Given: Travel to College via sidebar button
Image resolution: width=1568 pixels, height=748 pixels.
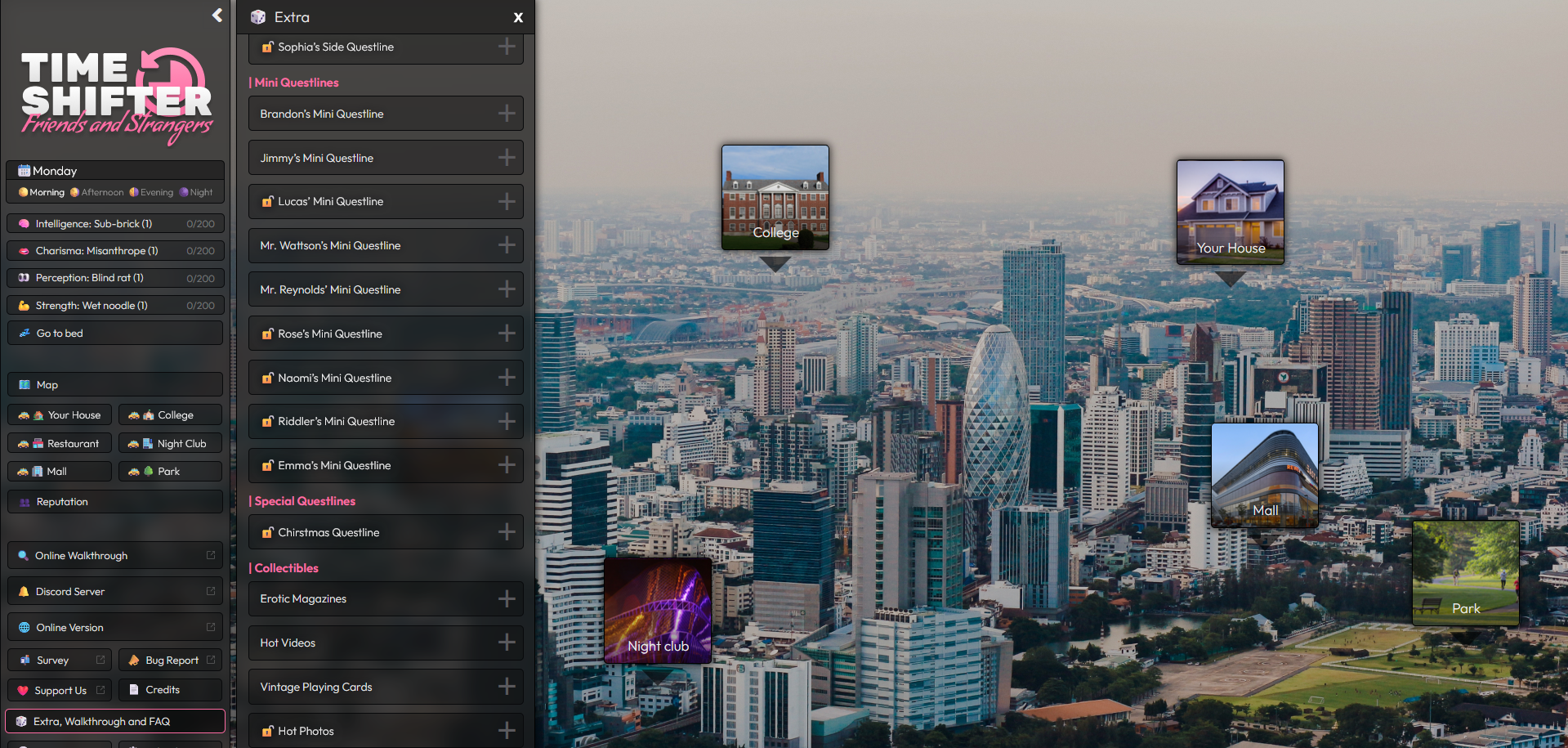Looking at the screenshot, I should click(x=170, y=415).
